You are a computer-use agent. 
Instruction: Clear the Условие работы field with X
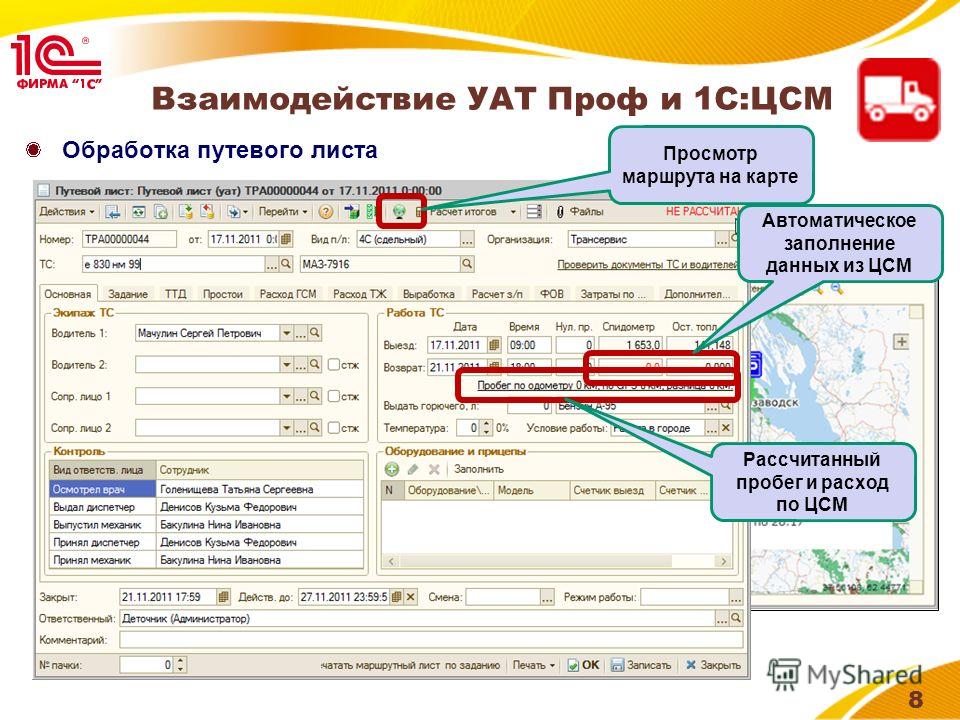pyautogui.click(x=726, y=428)
